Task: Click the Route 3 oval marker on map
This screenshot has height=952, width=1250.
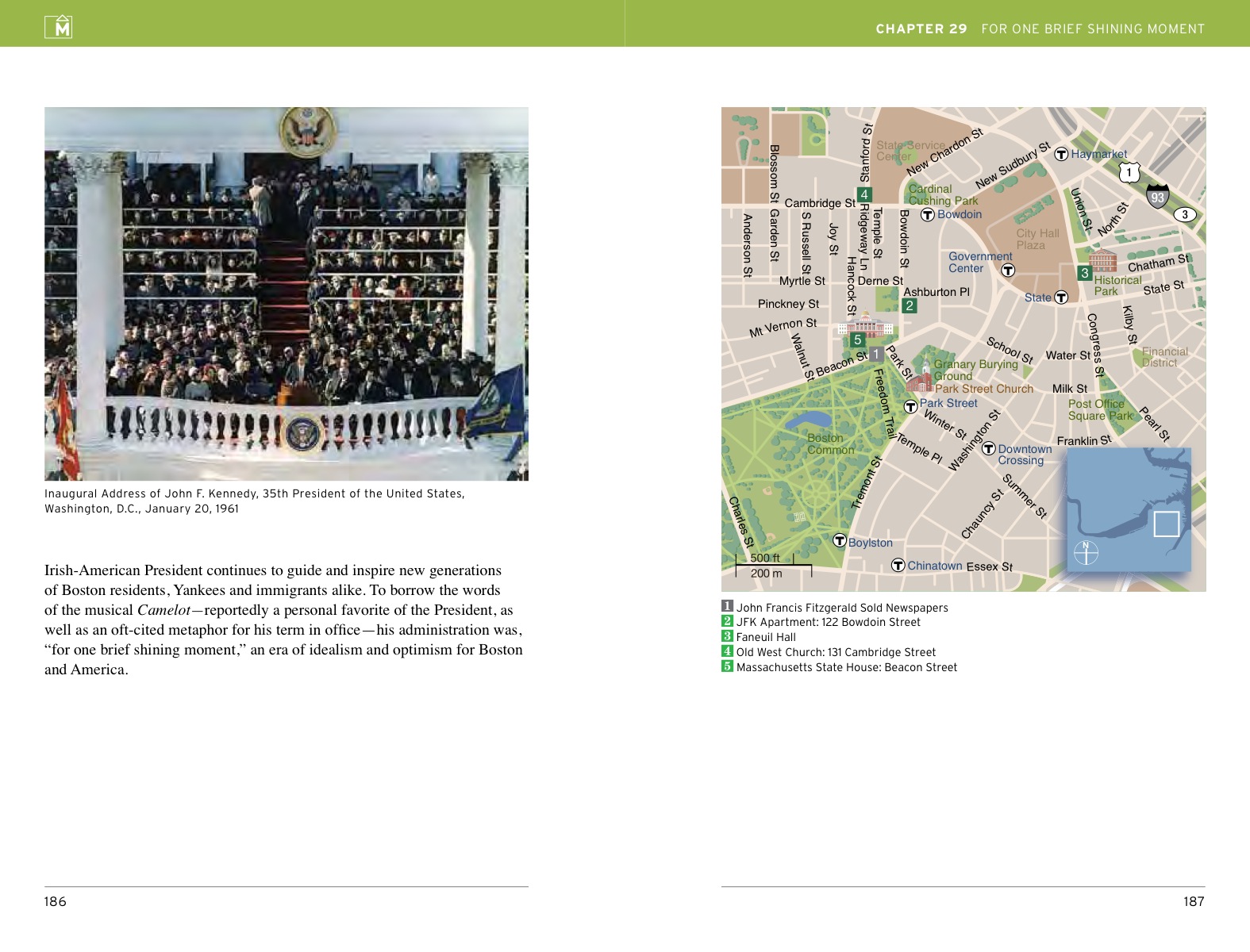Action: coord(1185,214)
